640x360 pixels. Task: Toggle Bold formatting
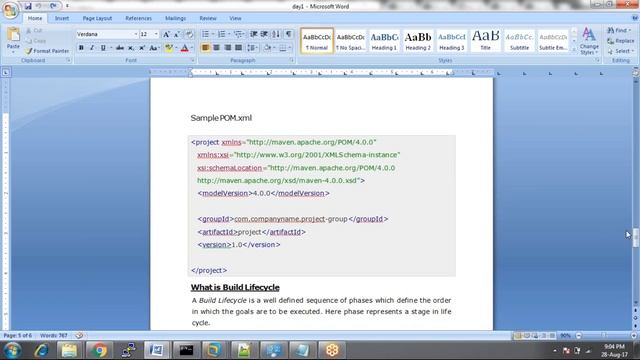pyautogui.click(x=81, y=48)
